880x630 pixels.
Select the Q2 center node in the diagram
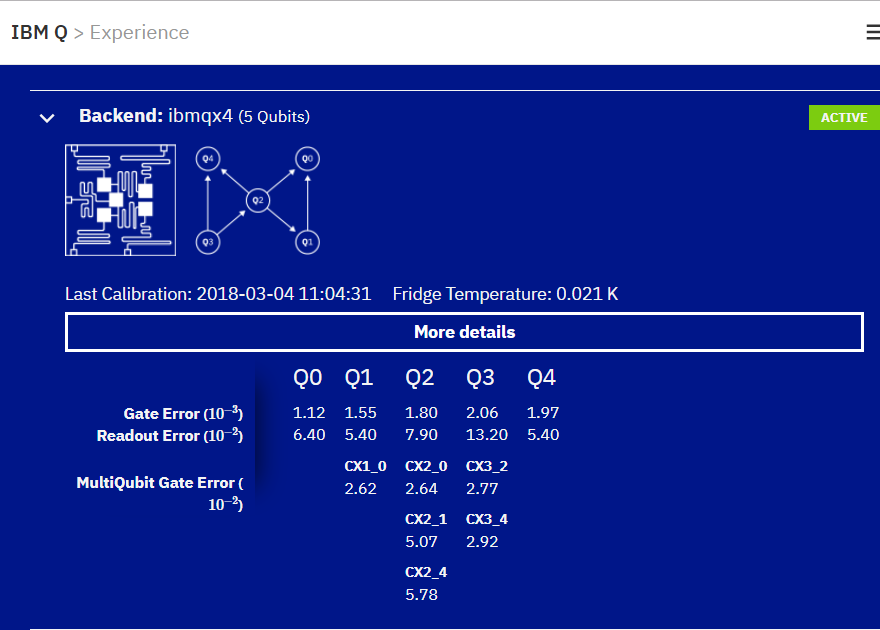258,200
